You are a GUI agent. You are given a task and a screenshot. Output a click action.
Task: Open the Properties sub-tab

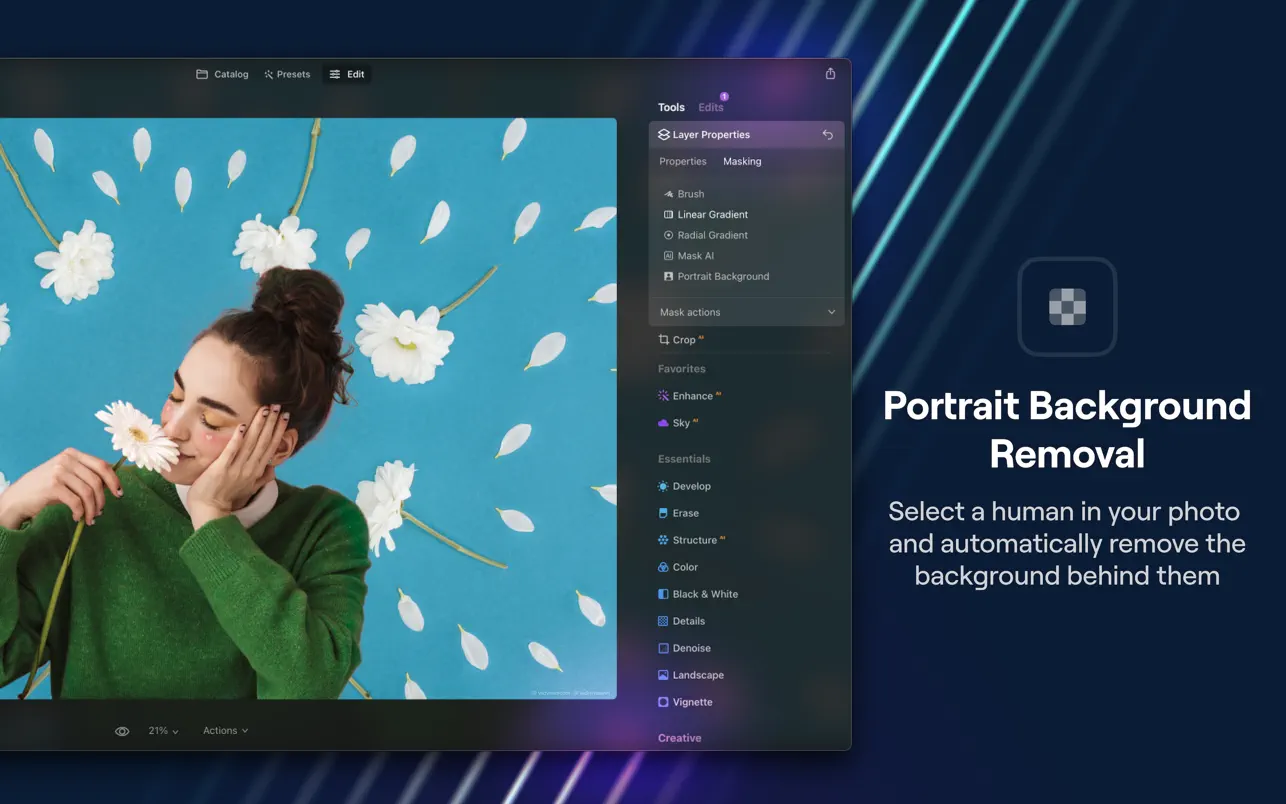coord(683,161)
